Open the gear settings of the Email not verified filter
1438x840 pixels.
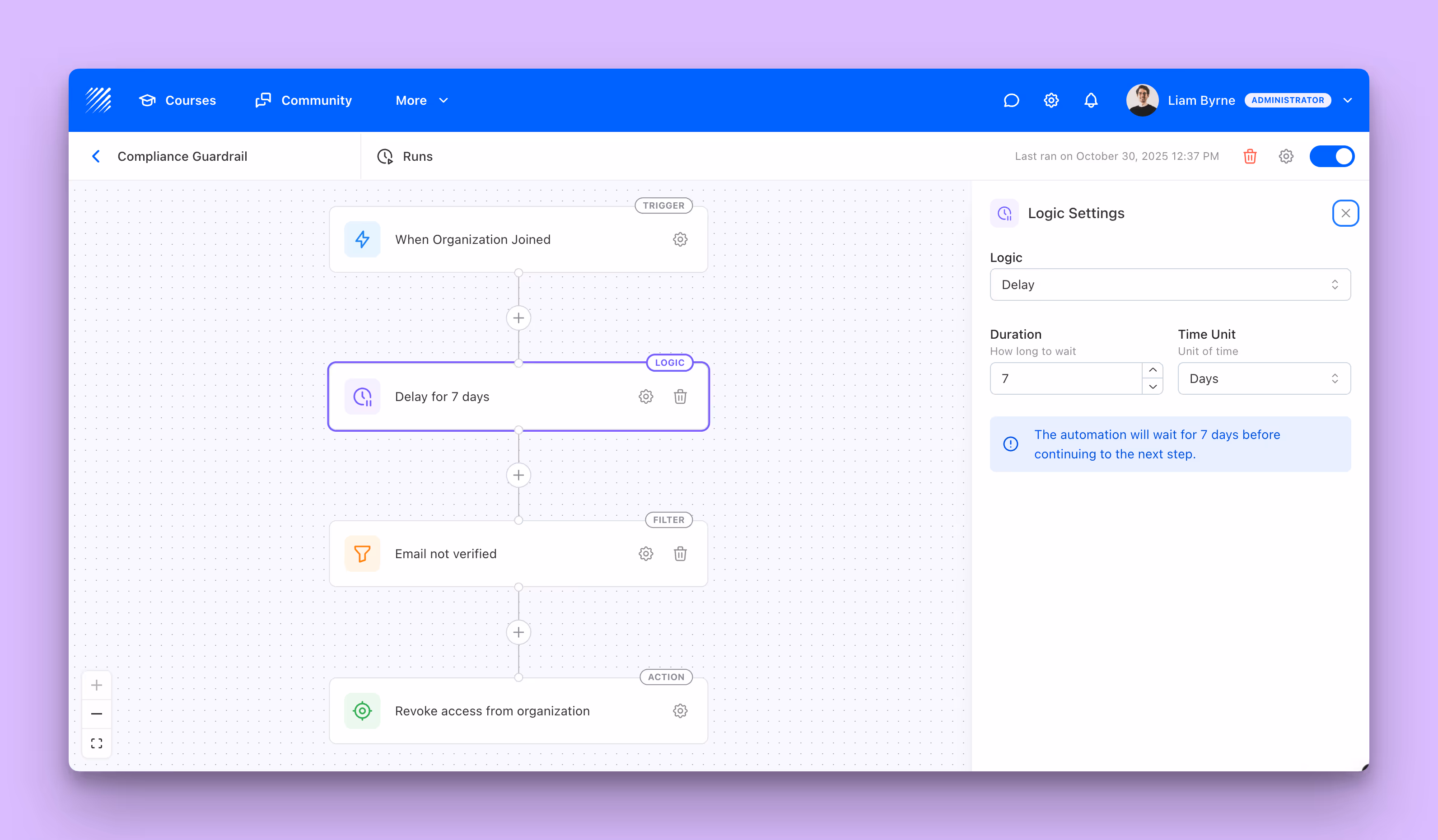(x=645, y=554)
